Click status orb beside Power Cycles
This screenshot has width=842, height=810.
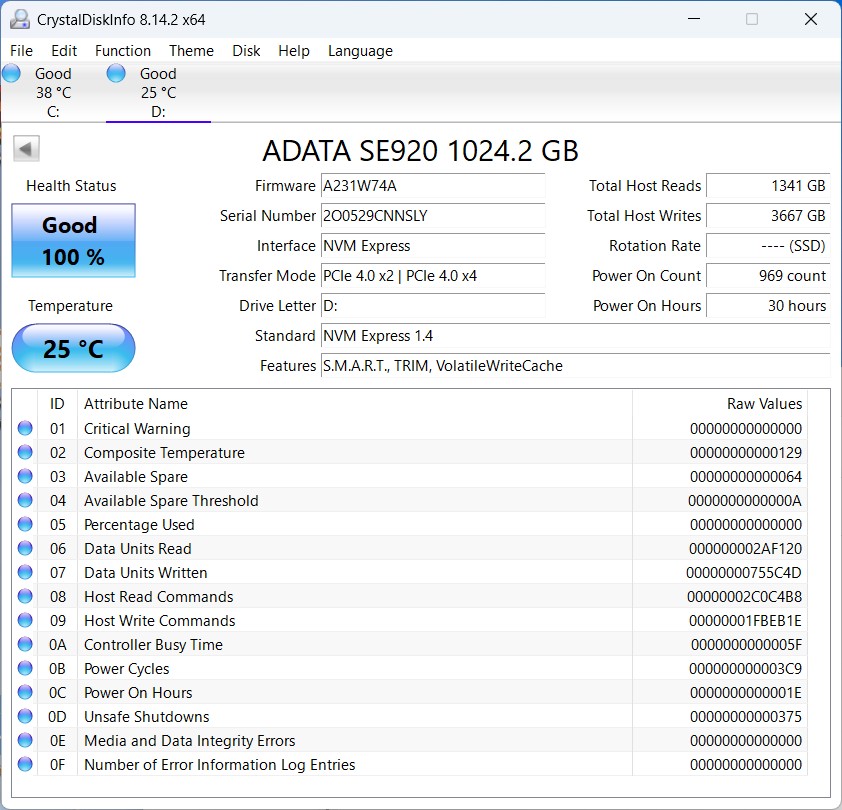pyautogui.click(x=25, y=669)
